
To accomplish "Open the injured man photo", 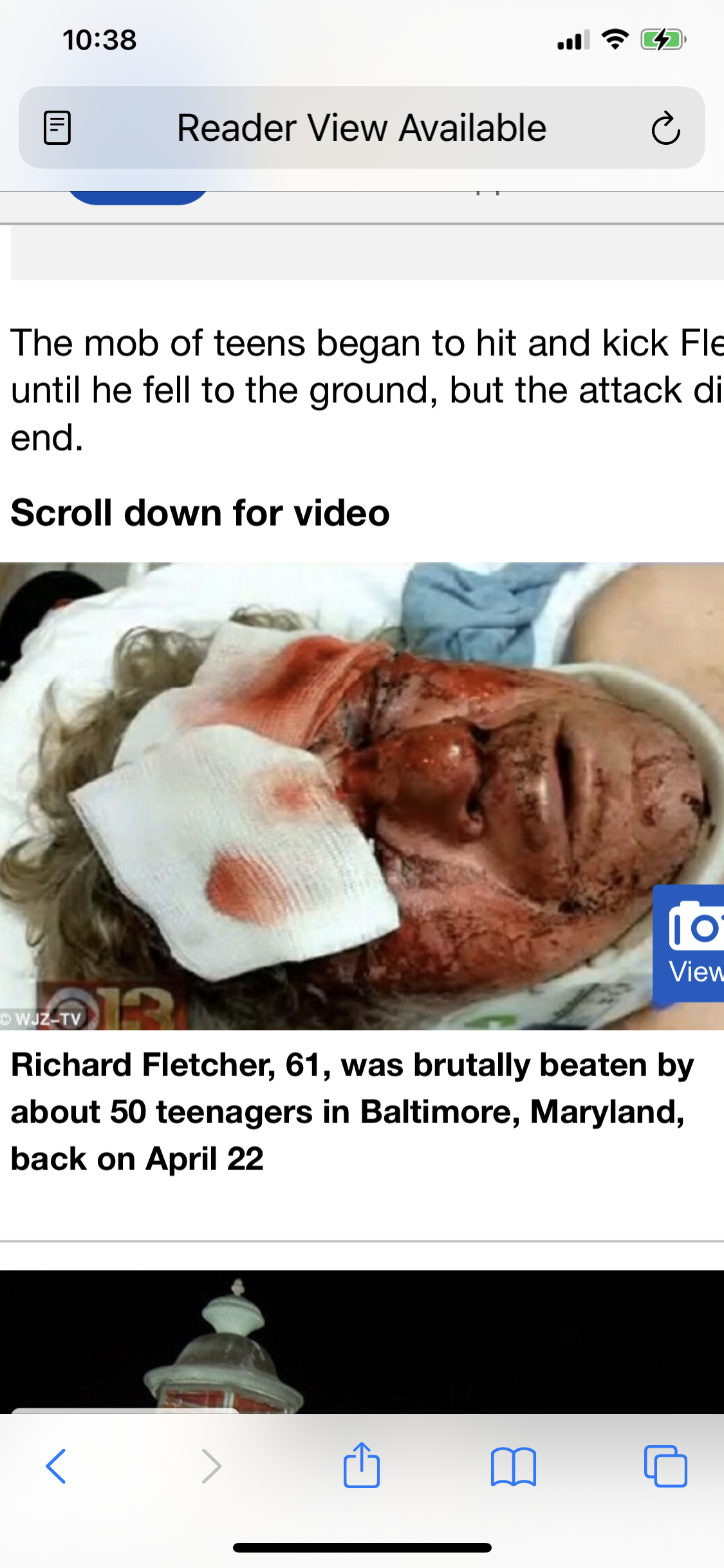I will click(x=362, y=796).
